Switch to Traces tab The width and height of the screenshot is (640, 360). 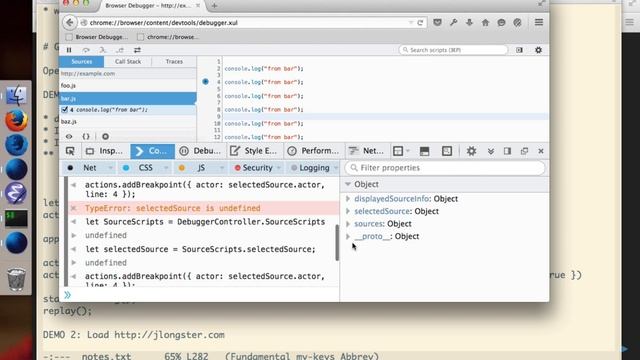[174, 62]
